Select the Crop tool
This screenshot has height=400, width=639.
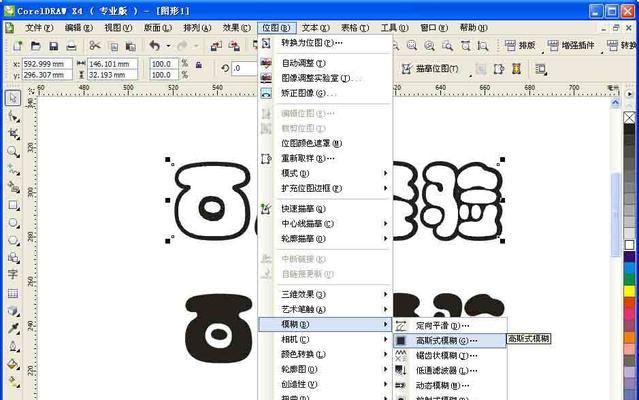coord(13,134)
